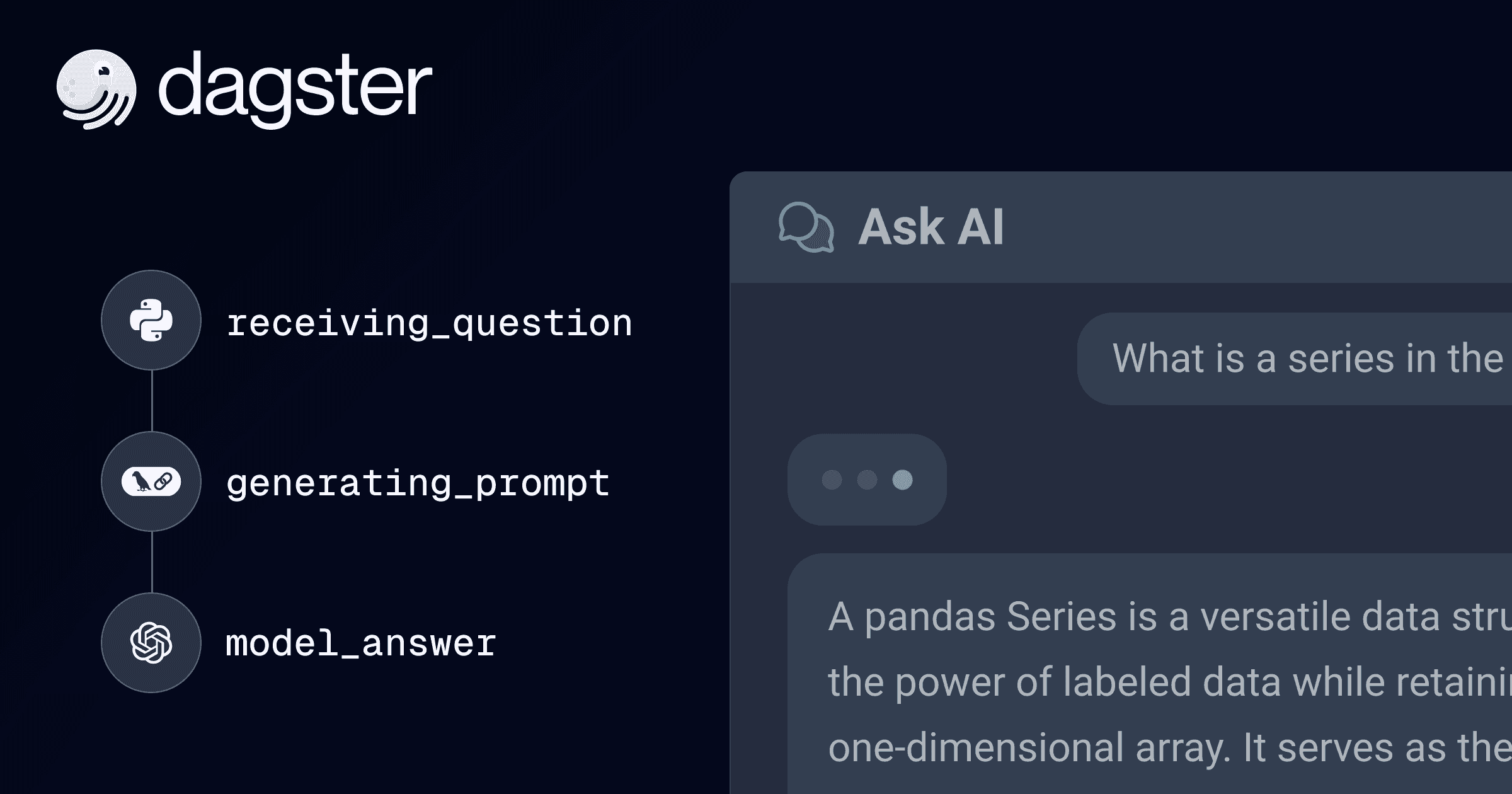The height and width of the screenshot is (794, 1512).
Task: Click the LangChain parrot-and-link icon
Action: point(151,482)
